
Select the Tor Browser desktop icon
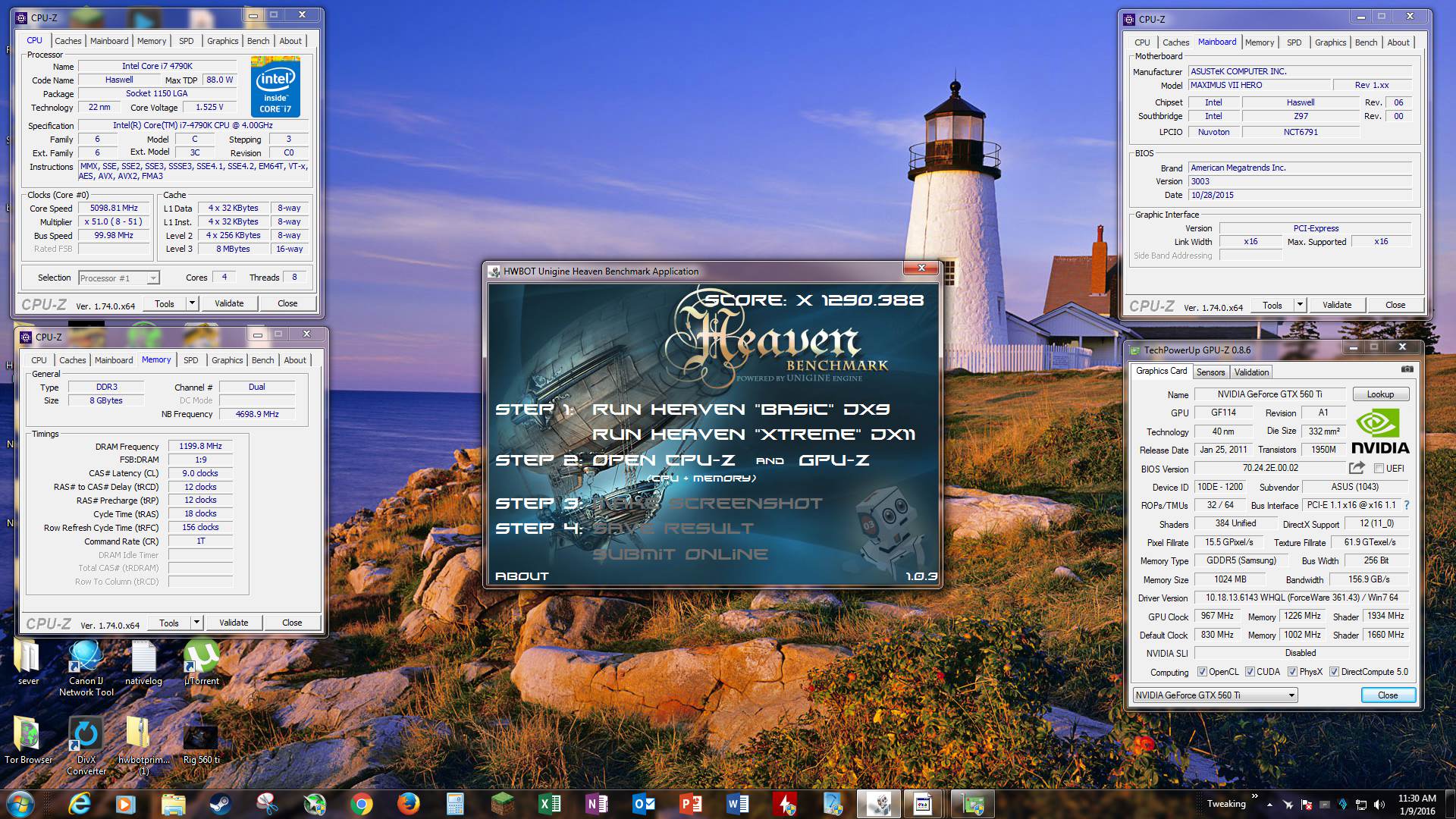pyautogui.click(x=28, y=739)
